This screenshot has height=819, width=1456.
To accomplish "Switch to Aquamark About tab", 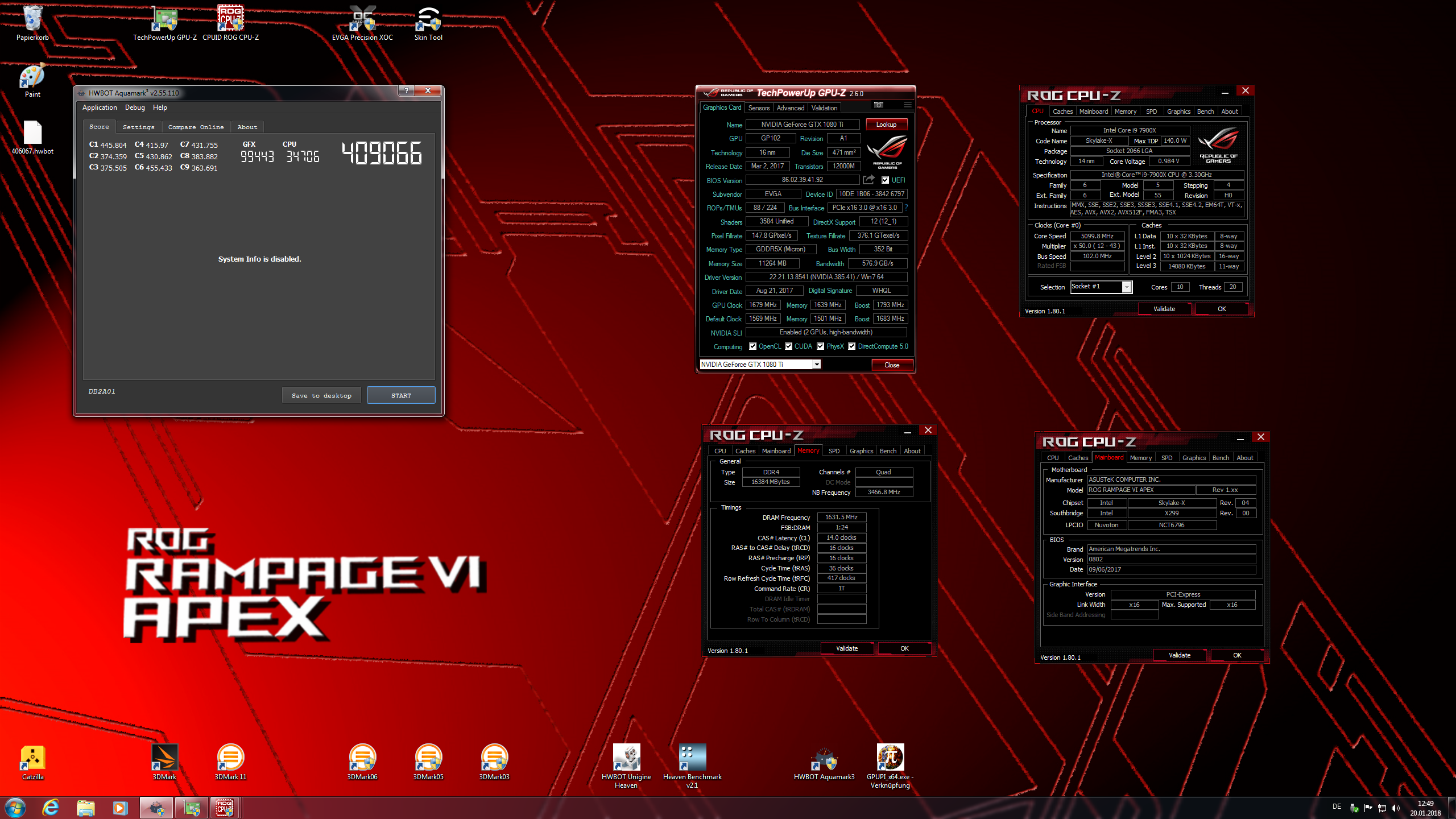I will (247, 127).
